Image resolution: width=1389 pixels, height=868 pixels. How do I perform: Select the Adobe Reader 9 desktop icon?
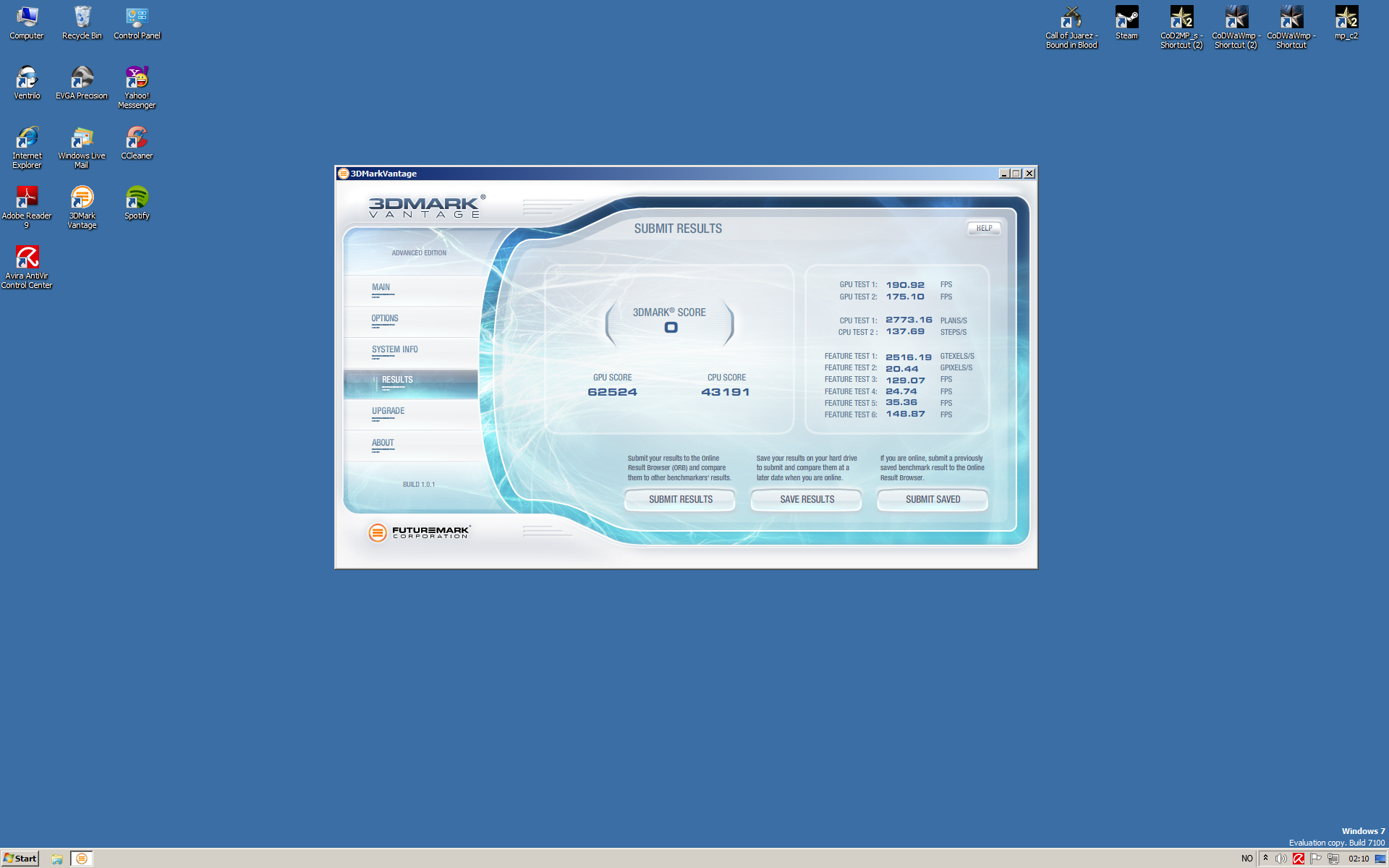[27, 208]
